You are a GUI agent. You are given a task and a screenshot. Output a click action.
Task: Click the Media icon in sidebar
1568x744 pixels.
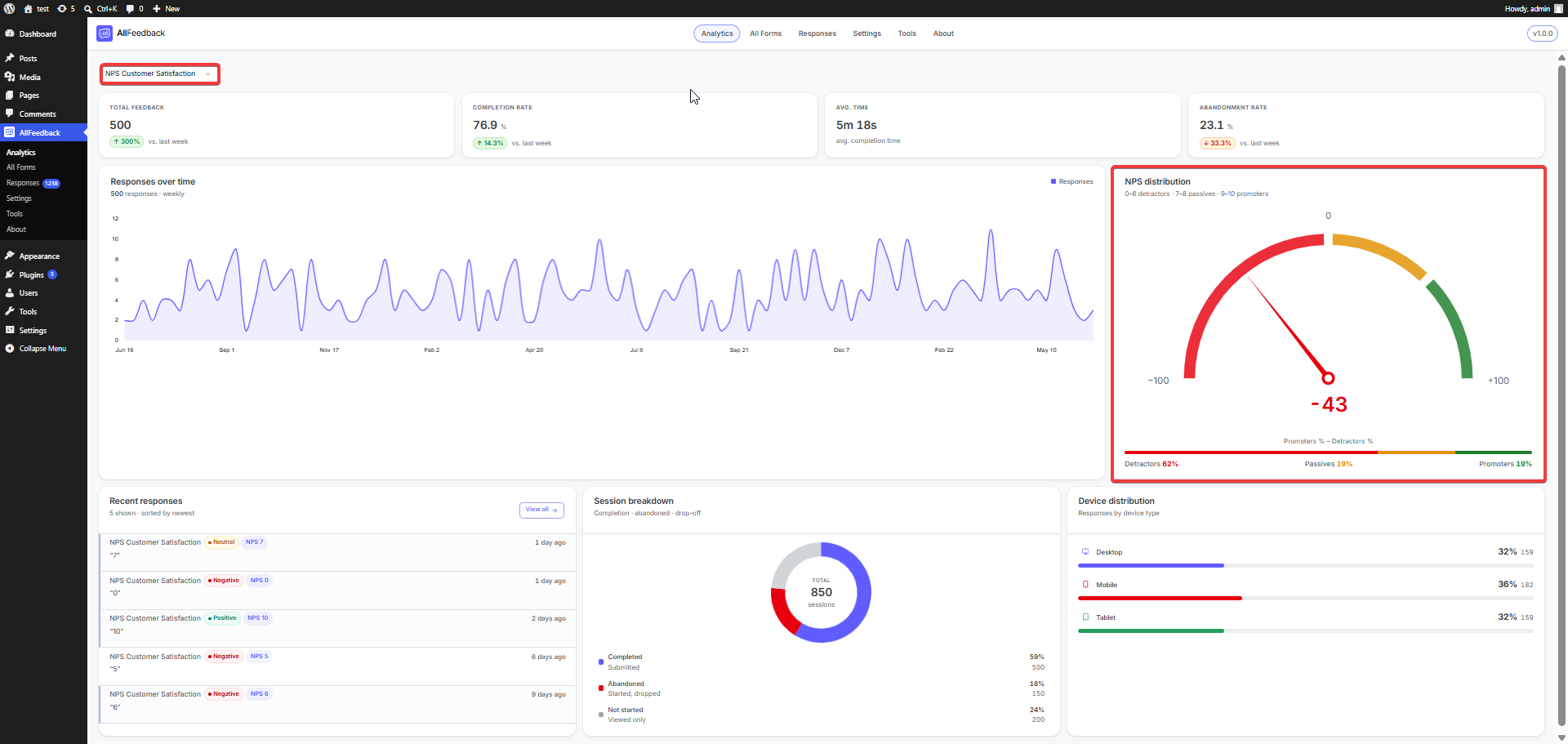click(10, 77)
